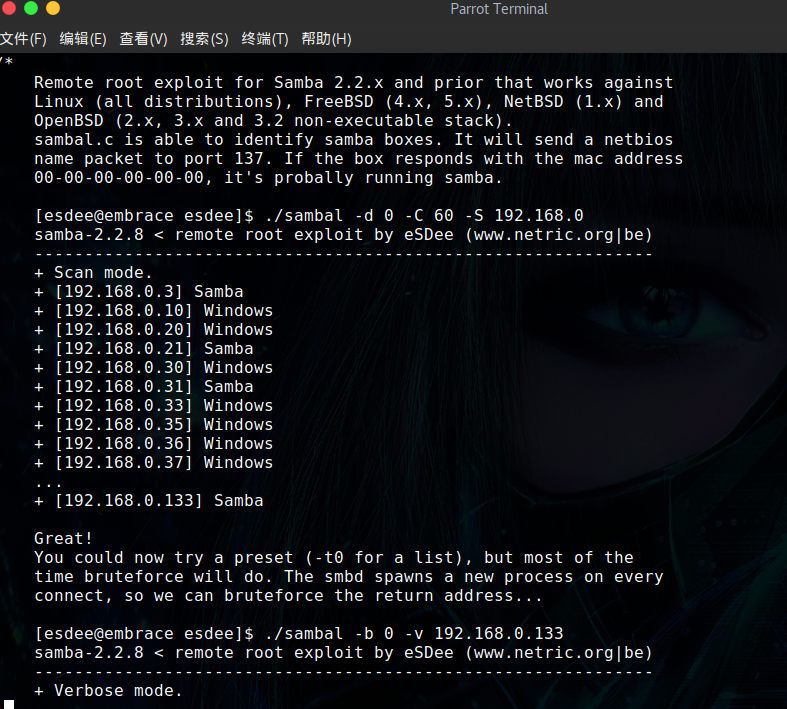Viewport: 787px width, 709px height.
Task: Click the Parrot Terminal title text
Action: pos(499,9)
